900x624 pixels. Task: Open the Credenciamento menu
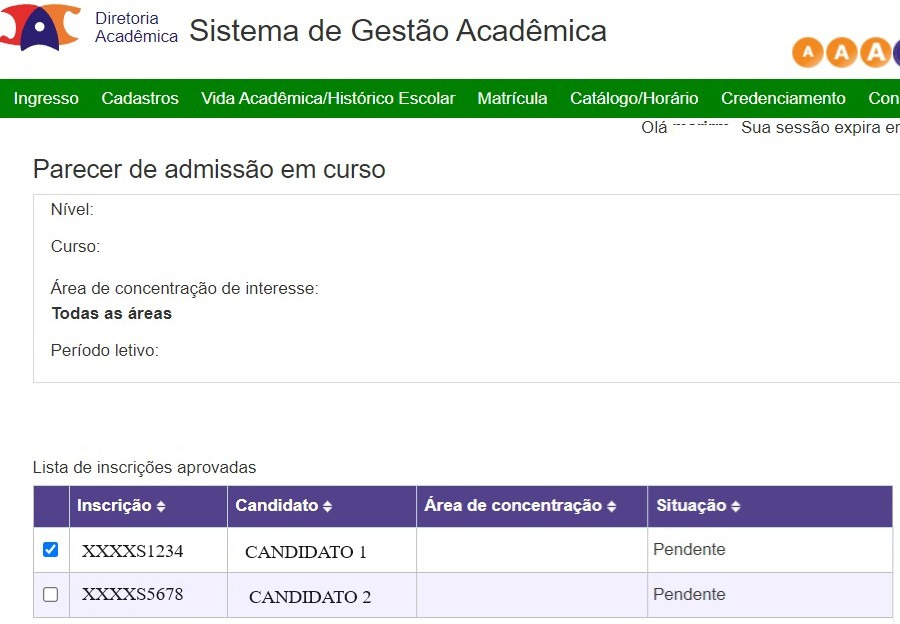pos(783,98)
